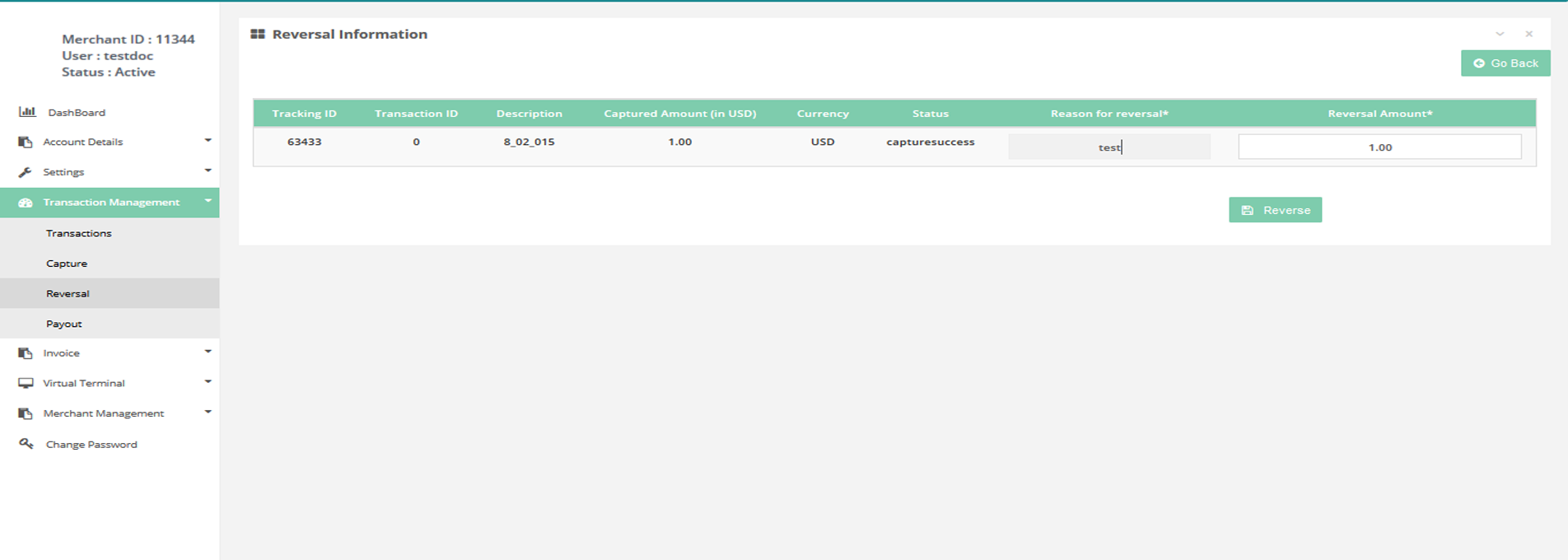Screen dimensions: 1568x560
Task: Click the Account Details sidebar icon
Action: tap(26, 142)
